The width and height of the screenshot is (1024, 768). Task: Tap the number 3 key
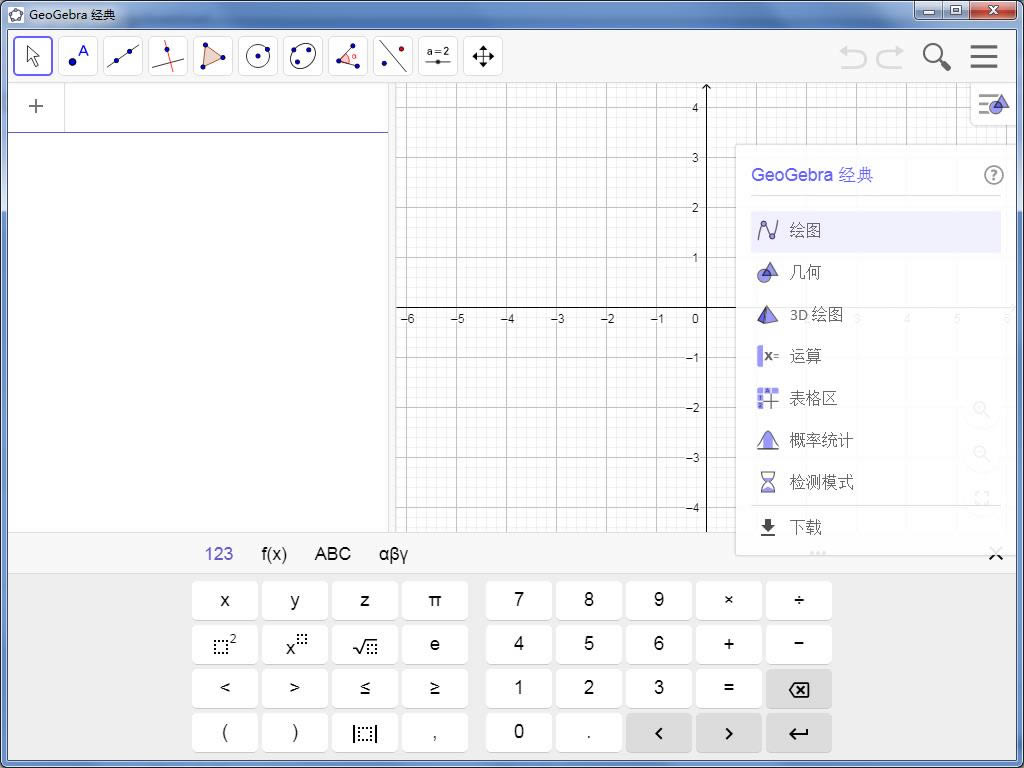pyautogui.click(x=659, y=688)
